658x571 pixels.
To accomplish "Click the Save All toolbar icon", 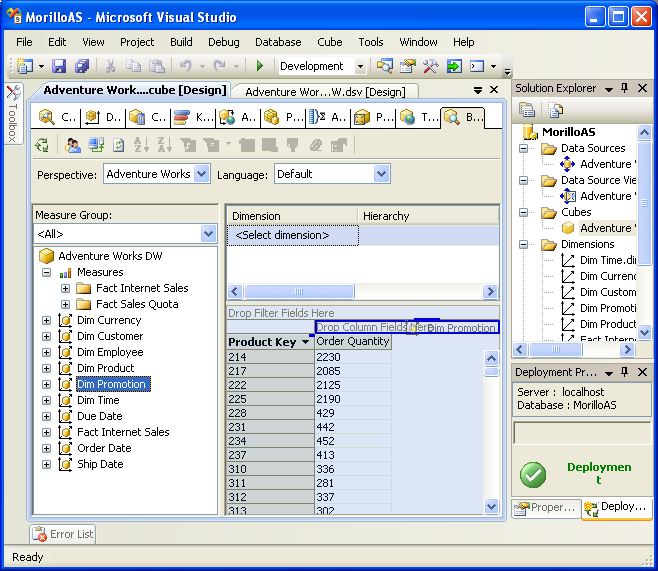I will coord(82,66).
